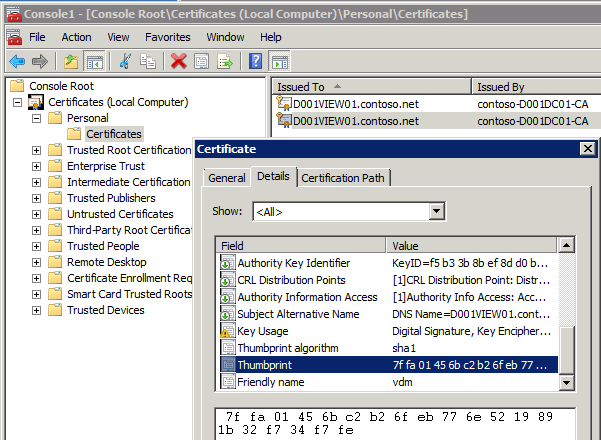Open the Favorites menu
The width and height of the screenshot is (601, 440).
point(167,37)
